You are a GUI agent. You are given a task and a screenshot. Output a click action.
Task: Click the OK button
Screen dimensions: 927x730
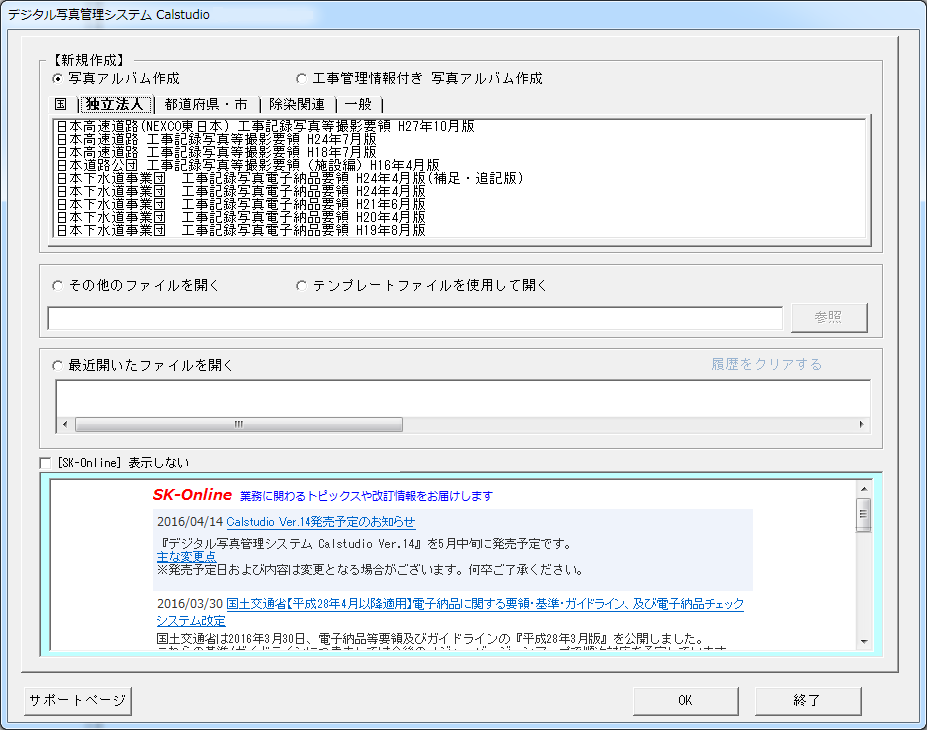point(685,700)
